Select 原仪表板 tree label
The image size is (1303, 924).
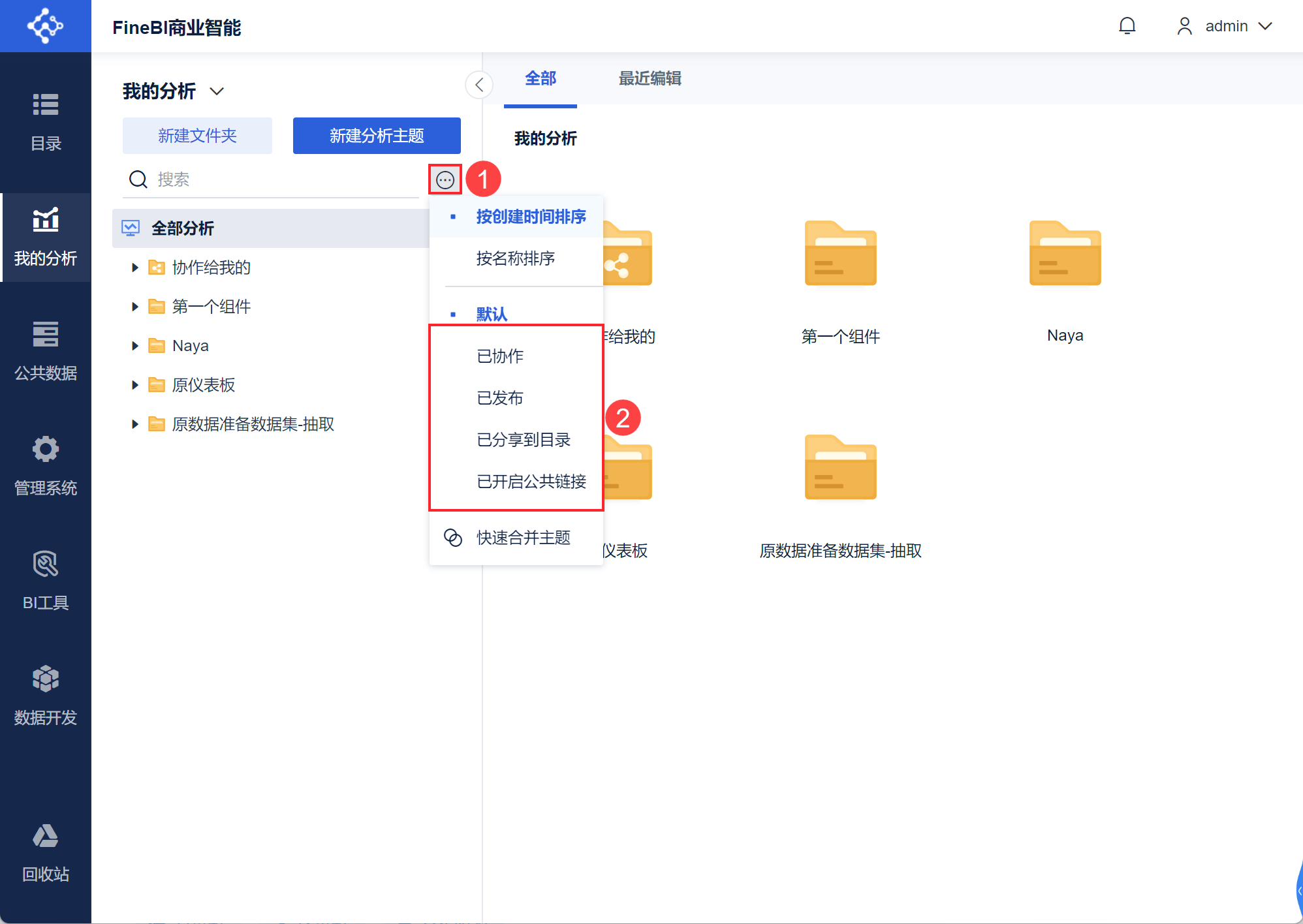click(x=204, y=385)
